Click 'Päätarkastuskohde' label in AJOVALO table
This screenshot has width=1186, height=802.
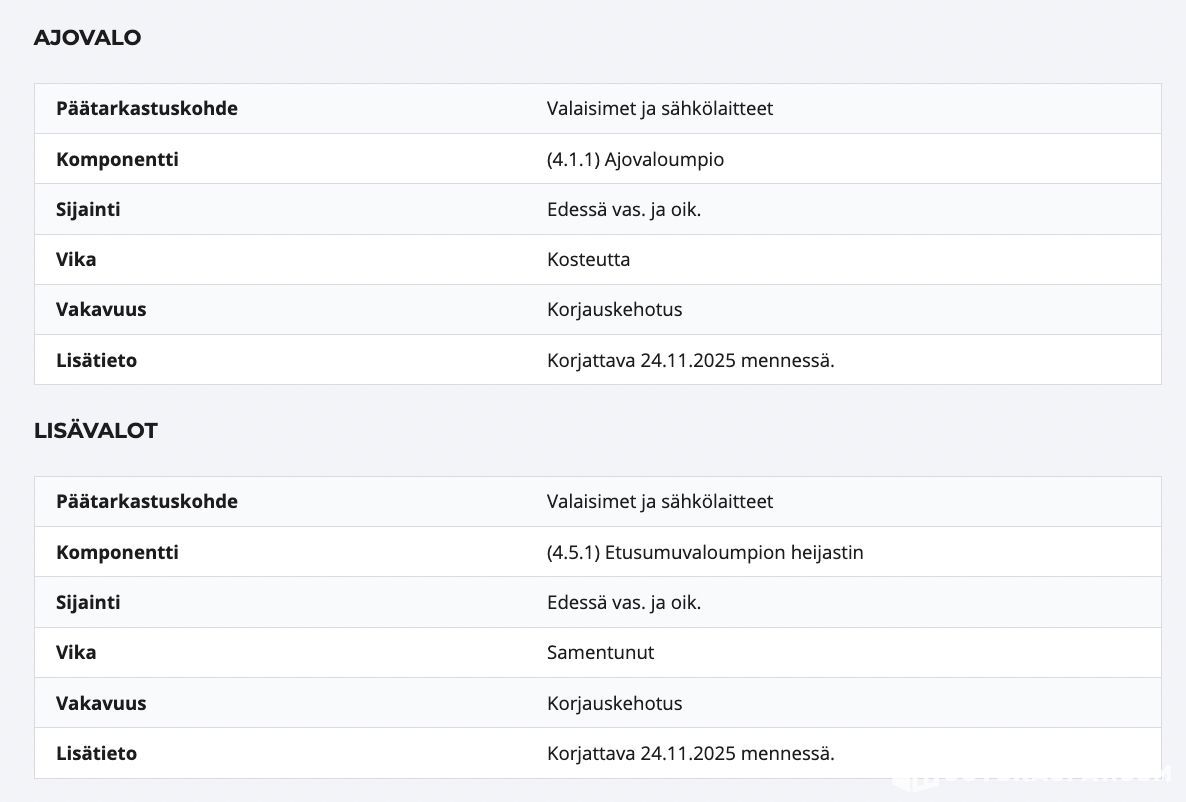147,109
